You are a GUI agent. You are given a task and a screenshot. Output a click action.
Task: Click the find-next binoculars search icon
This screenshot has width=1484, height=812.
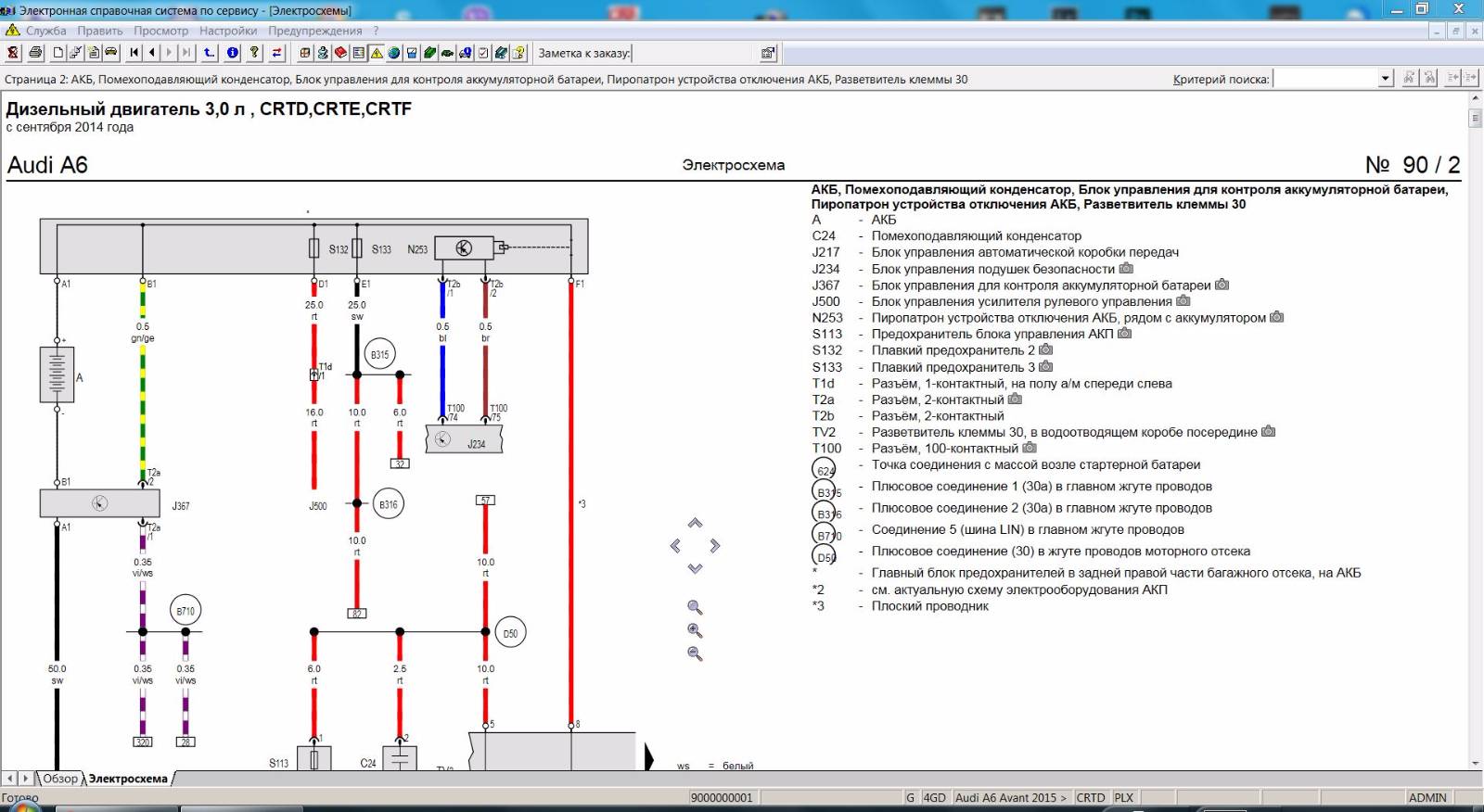(x=1409, y=78)
